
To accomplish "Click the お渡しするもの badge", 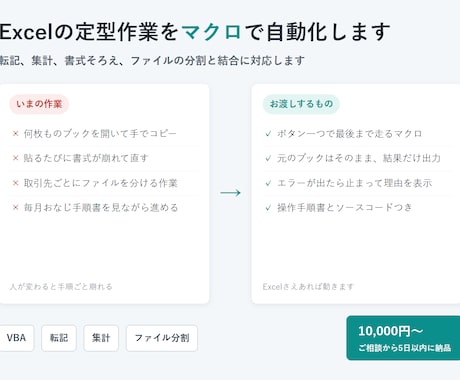I will [x=301, y=104].
